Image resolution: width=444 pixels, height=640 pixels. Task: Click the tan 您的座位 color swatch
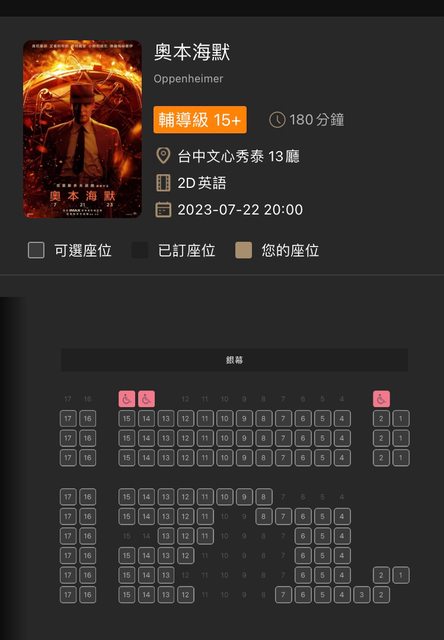(243, 250)
